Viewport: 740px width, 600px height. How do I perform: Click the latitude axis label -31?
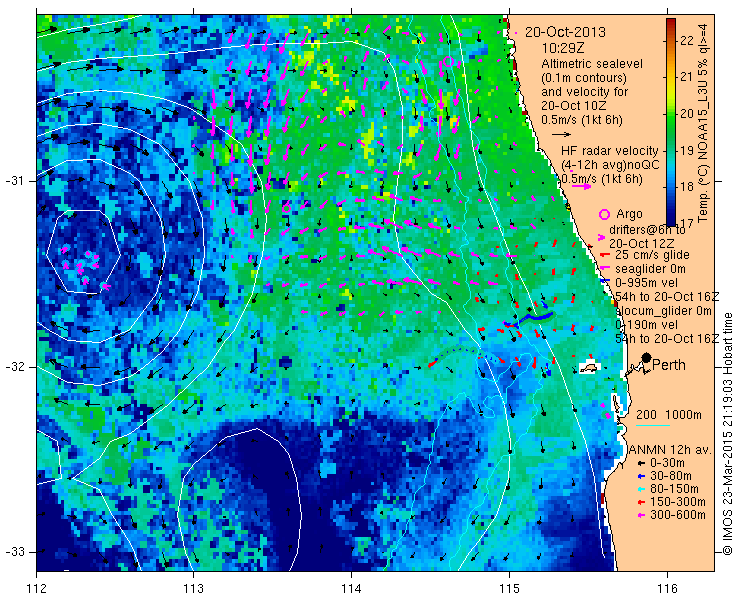click(x=14, y=181)
